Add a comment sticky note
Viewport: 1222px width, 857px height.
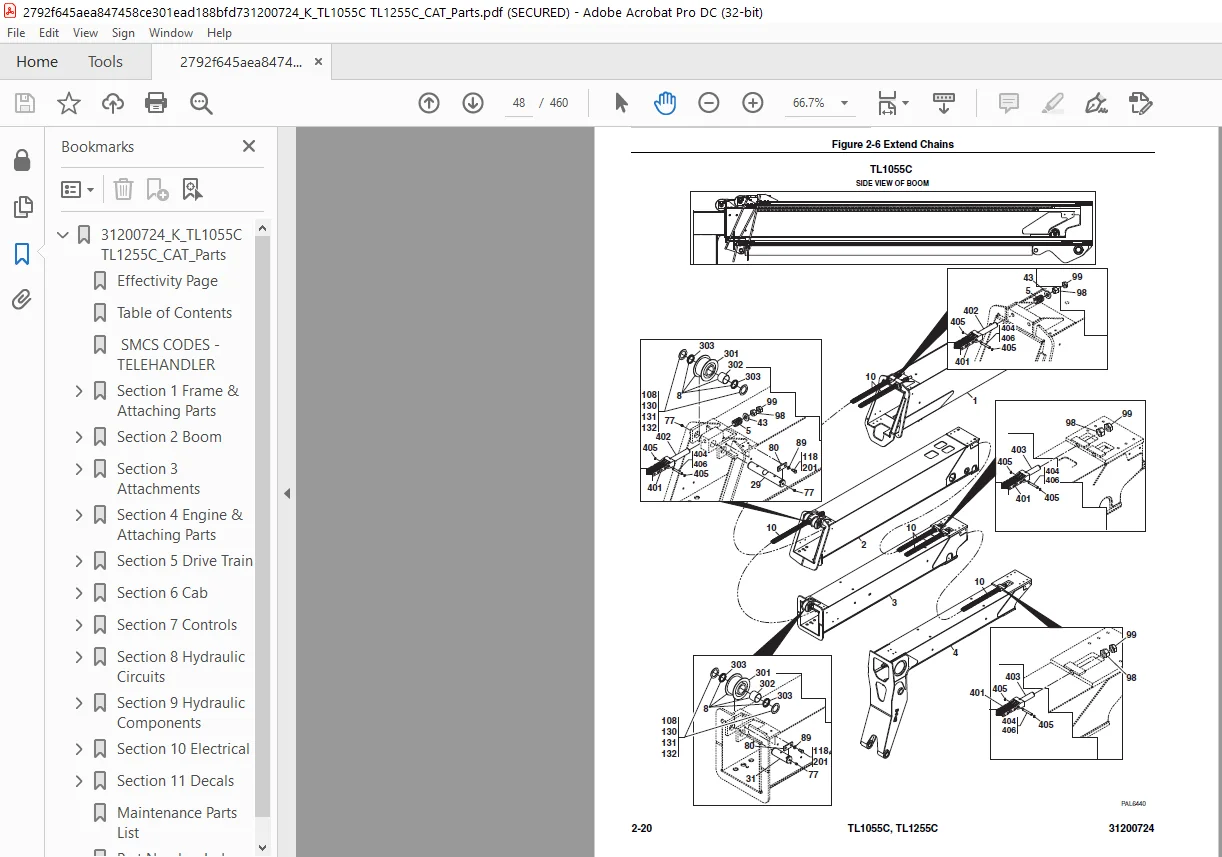coord(1009,103)
